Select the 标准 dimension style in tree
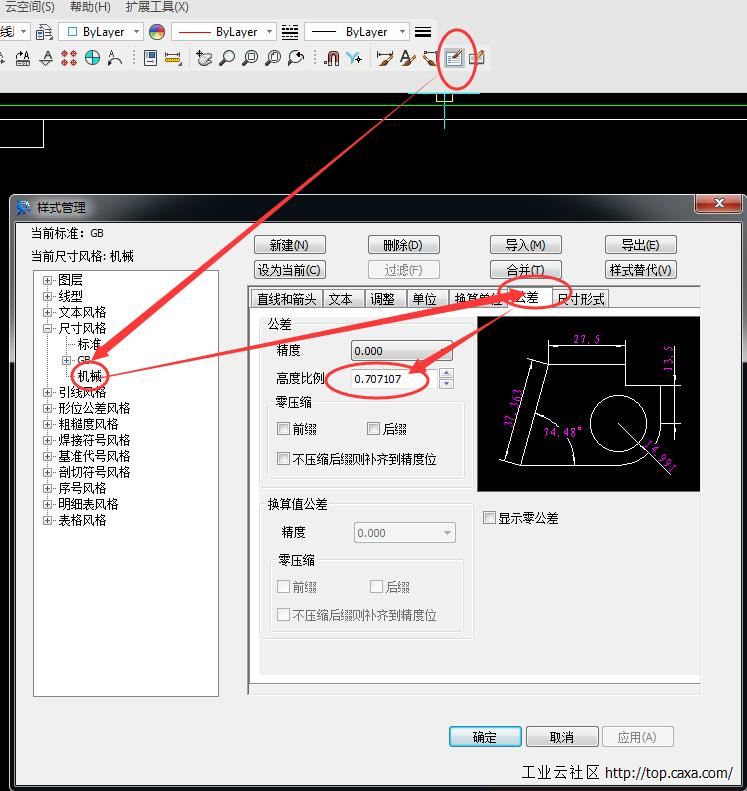Screen dimensions: 747x791 coord(89,345)
